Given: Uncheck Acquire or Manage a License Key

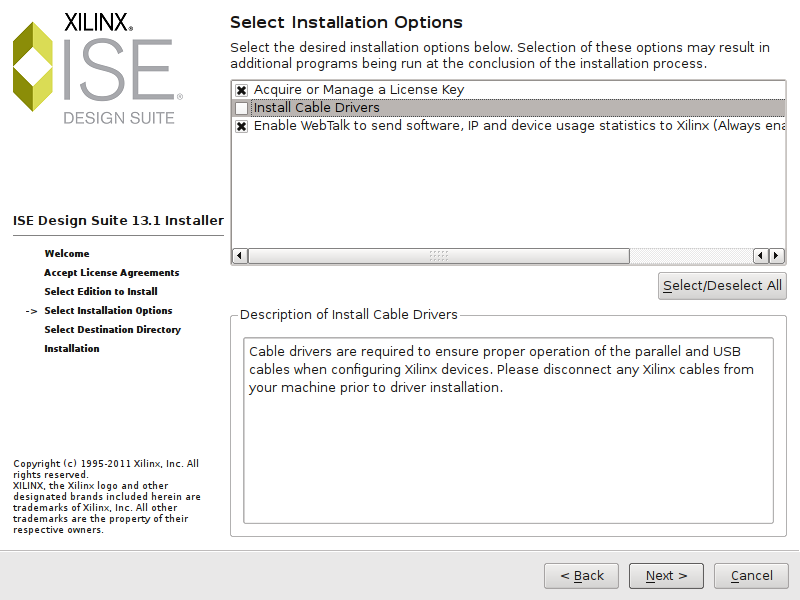Looking at the screenshot, I should [x=241, y=90].
